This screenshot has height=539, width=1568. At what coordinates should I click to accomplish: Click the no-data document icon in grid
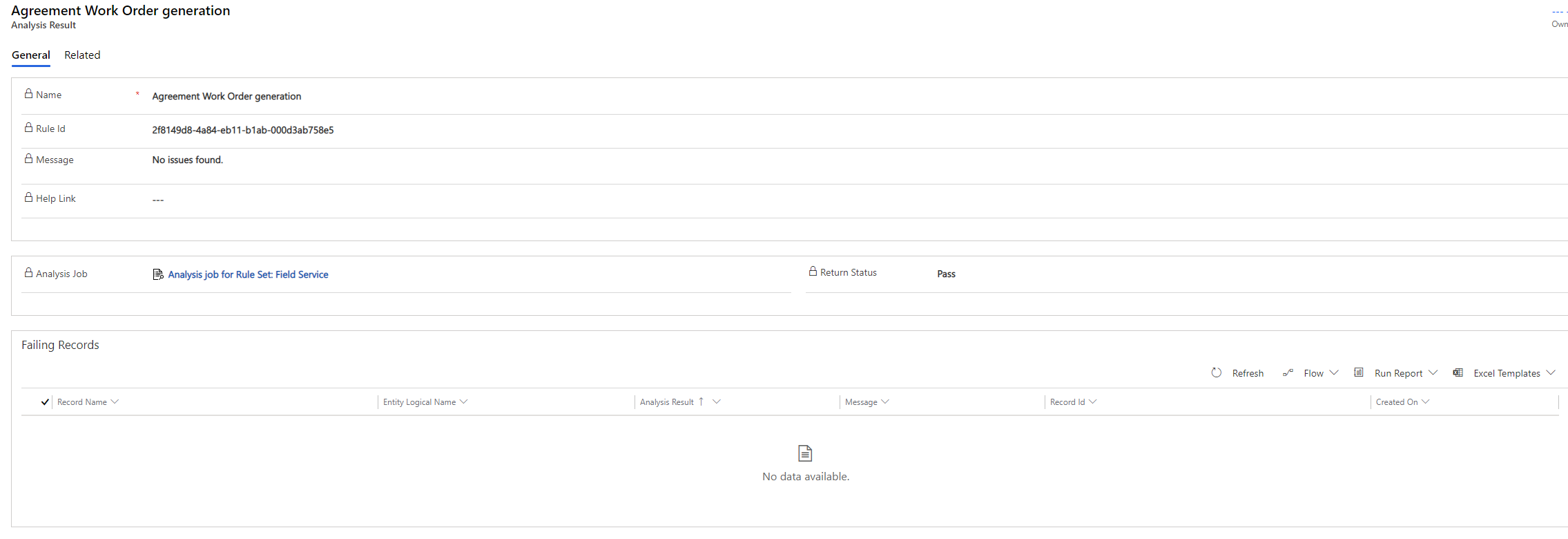pos(805,453)
